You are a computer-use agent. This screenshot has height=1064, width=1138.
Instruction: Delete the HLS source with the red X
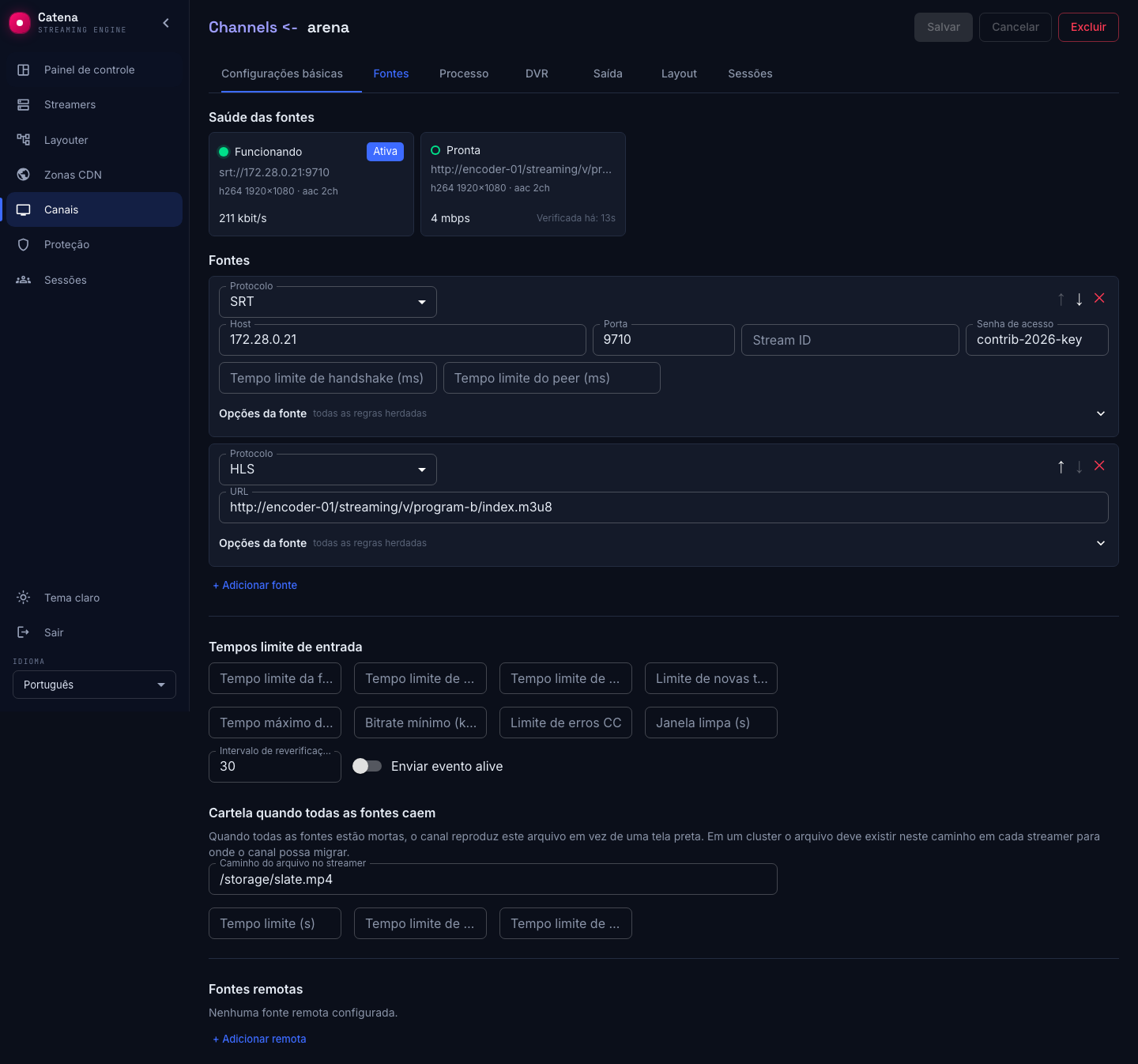click(x=1099, y=466)
